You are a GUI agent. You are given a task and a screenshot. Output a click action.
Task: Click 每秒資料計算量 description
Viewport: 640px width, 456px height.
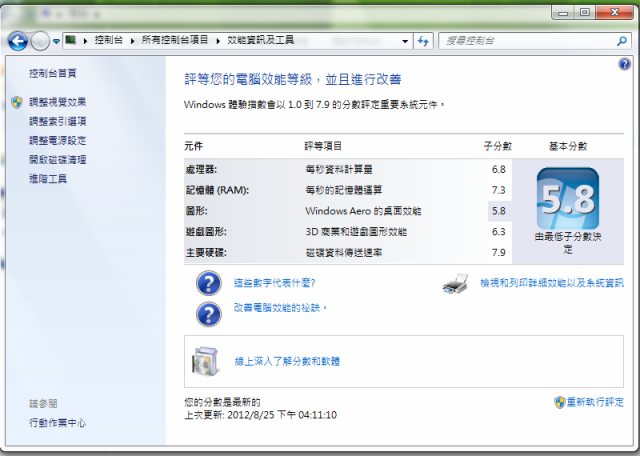point(339,169)
